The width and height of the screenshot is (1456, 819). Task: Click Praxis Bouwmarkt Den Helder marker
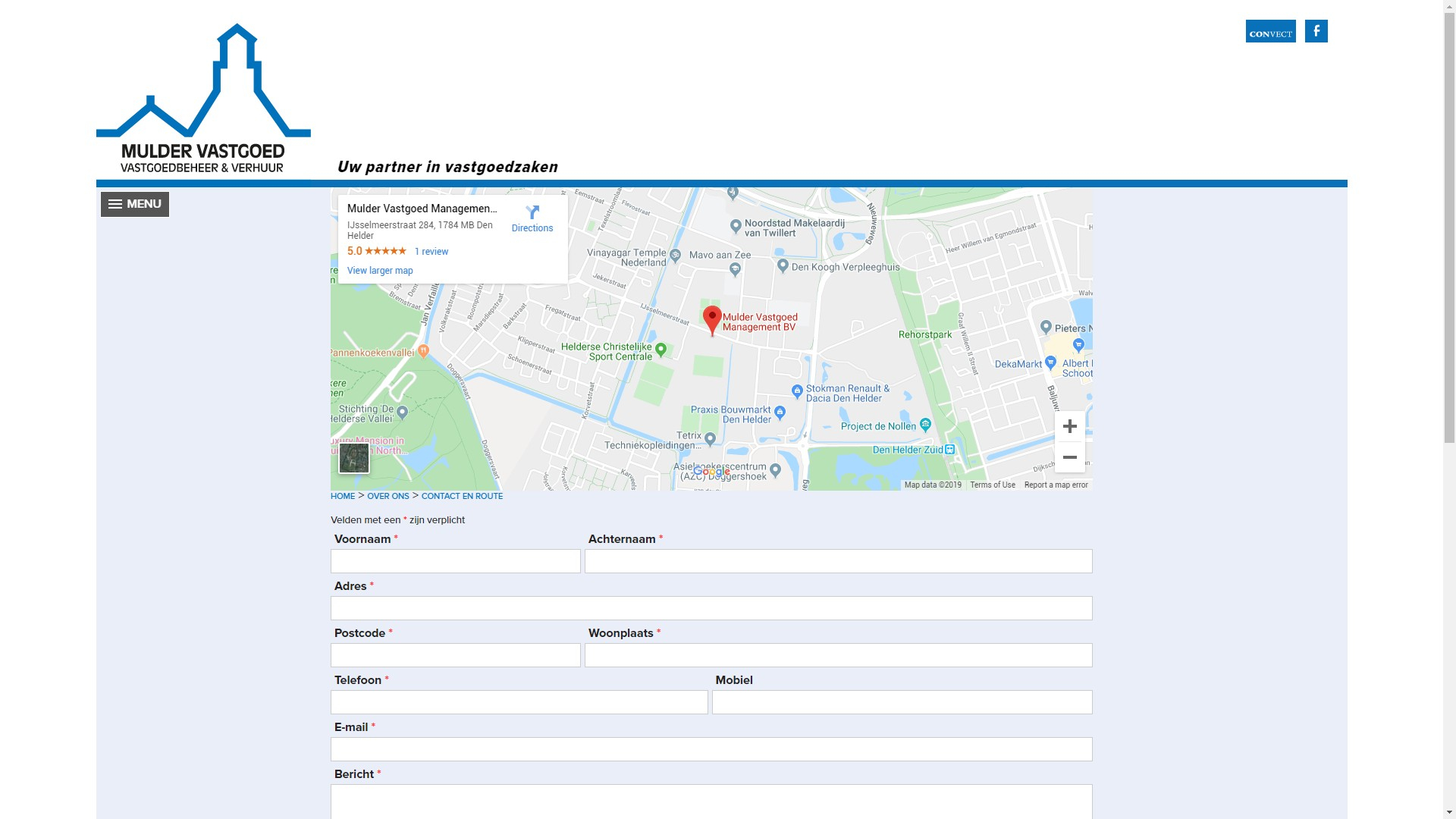[x=780, y=413]
